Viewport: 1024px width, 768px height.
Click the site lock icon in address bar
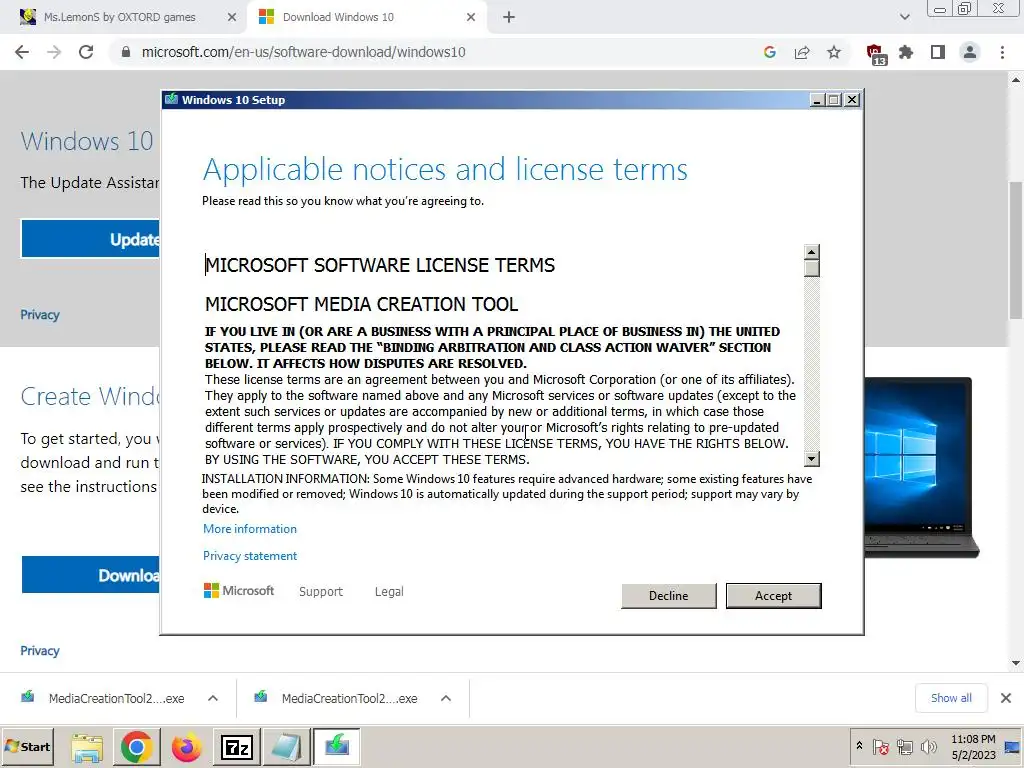[126, 52]
